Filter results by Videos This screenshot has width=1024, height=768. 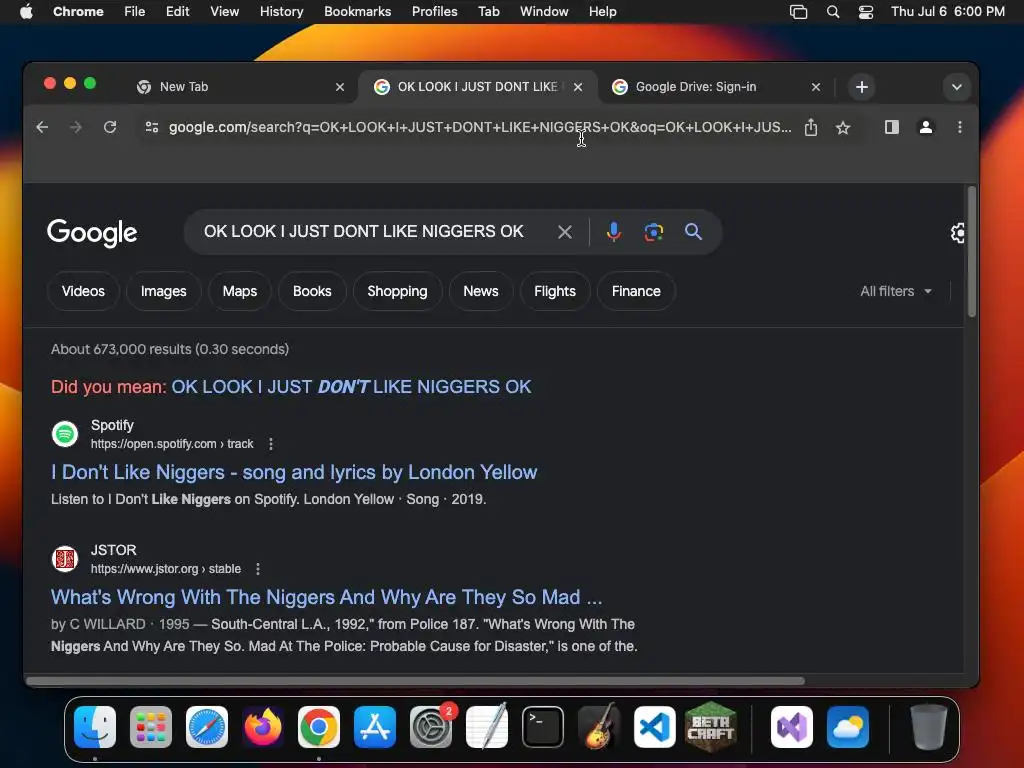[83, 291]
